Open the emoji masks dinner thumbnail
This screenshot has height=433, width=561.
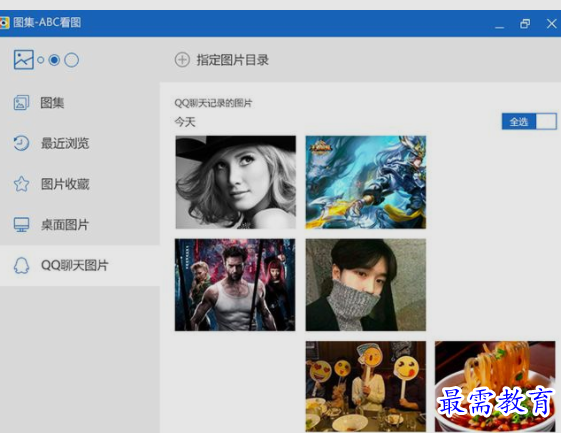366,386
